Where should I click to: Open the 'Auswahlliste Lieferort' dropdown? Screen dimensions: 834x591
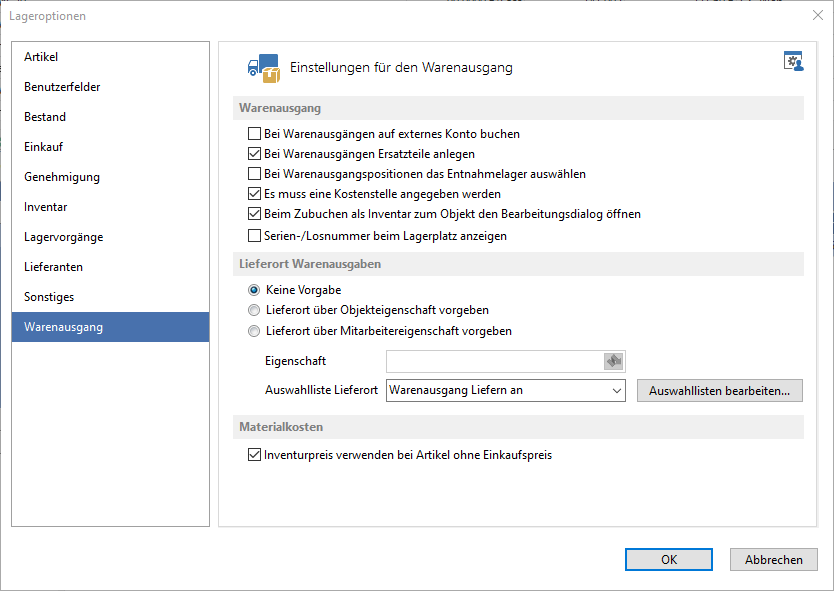[x=506, y=390]
